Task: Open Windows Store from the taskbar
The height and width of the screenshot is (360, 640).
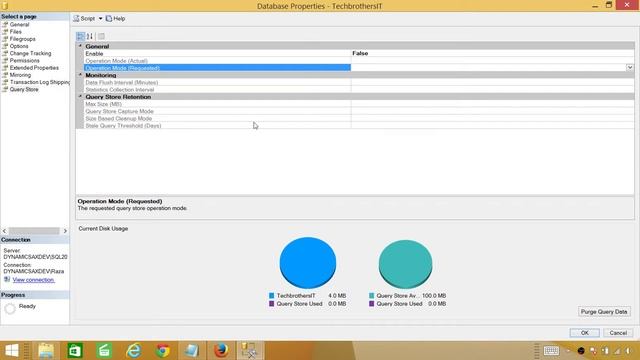Action: coord(75,351)
